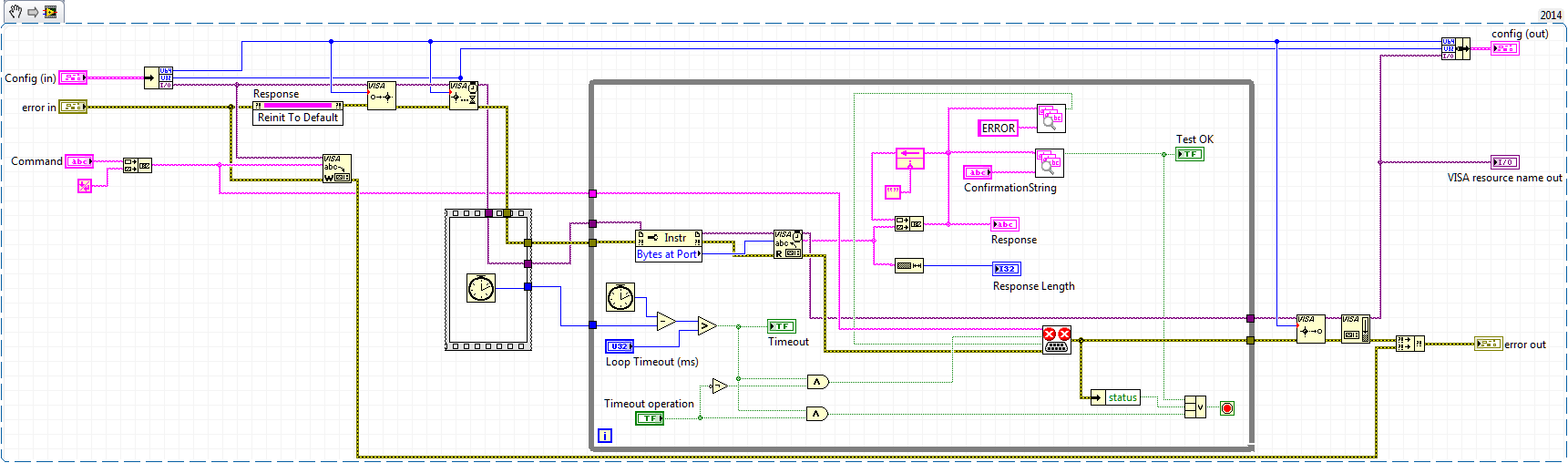This screenshot has height=463, width=1568.
Task: Click the ERROR string constant
Action: 998,129
